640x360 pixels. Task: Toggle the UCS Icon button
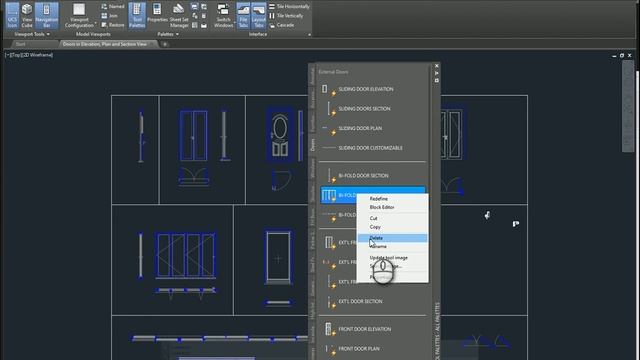12,16
